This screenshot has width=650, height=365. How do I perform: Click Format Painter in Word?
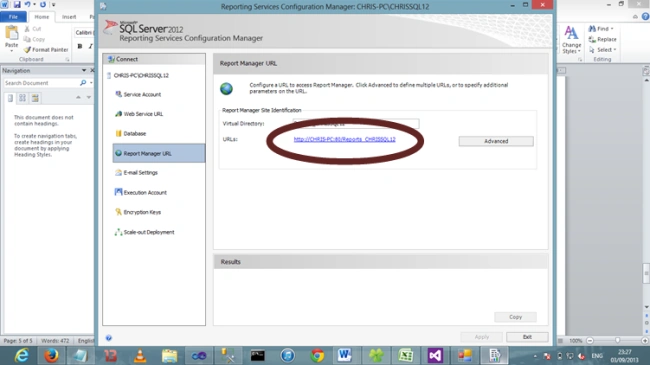pos(46,49)
